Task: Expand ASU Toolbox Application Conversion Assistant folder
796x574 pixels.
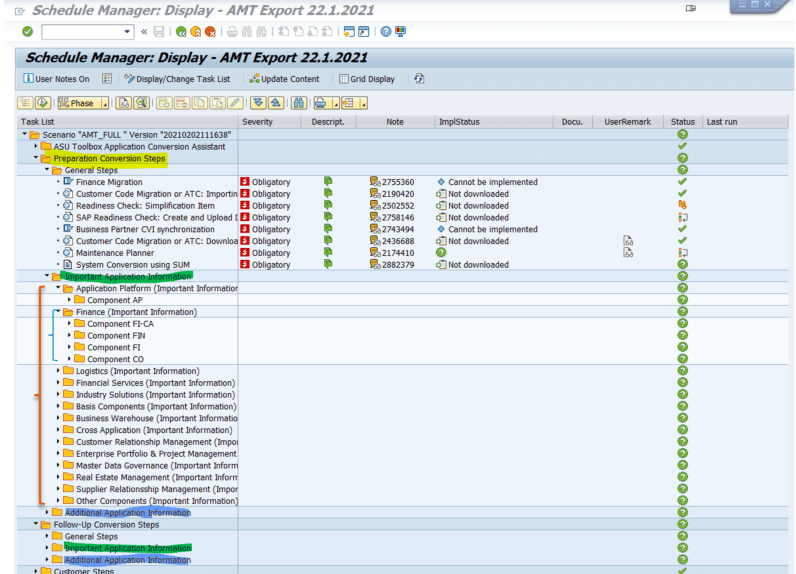Action: coord(36,146)
